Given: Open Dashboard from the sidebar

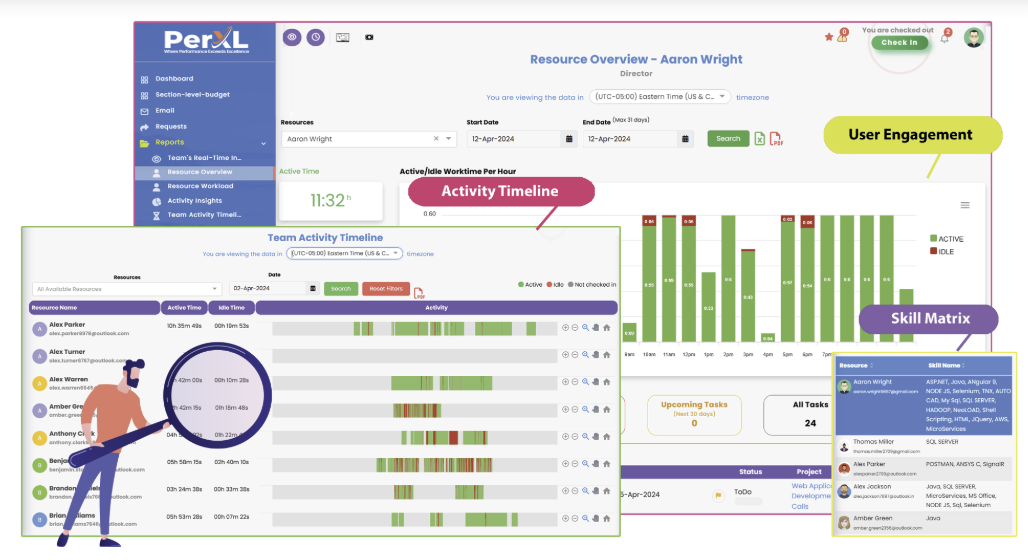Looking at the screenshot, I should pos(174,79).
